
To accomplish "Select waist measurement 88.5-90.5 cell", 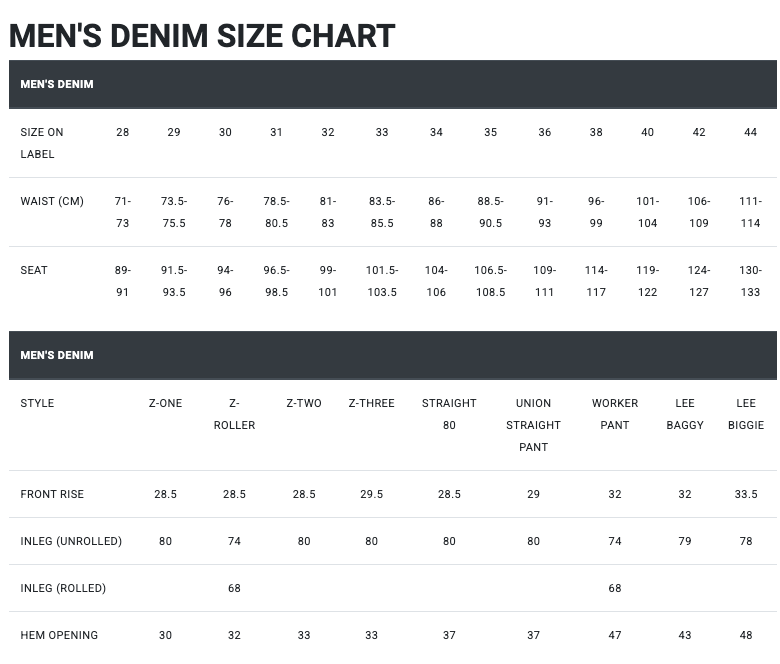I will pyautogui.click(x=490, y=212).
